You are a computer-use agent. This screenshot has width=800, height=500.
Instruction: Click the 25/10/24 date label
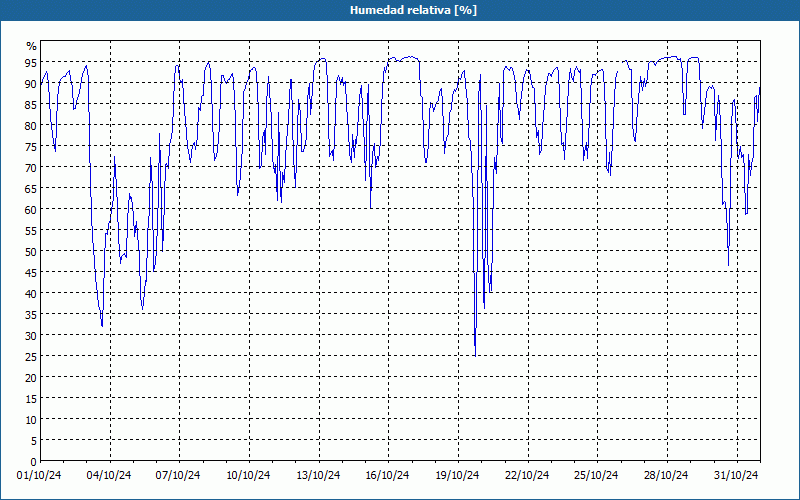point(596,475)
